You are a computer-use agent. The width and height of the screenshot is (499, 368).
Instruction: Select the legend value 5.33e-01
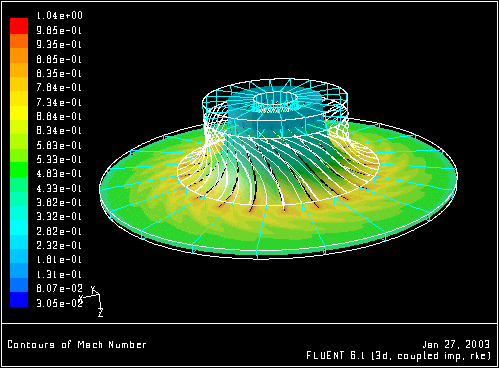click(59, 159)
